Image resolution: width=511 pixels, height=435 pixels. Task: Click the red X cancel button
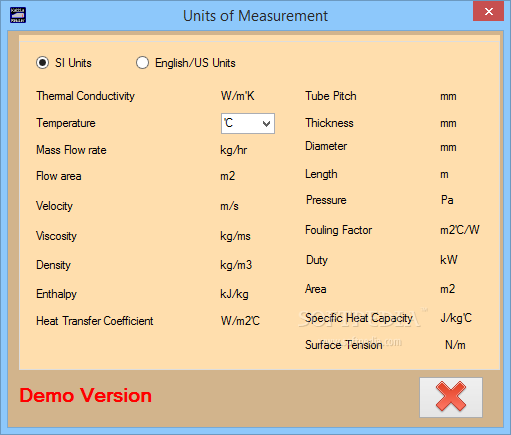[451, 397]
